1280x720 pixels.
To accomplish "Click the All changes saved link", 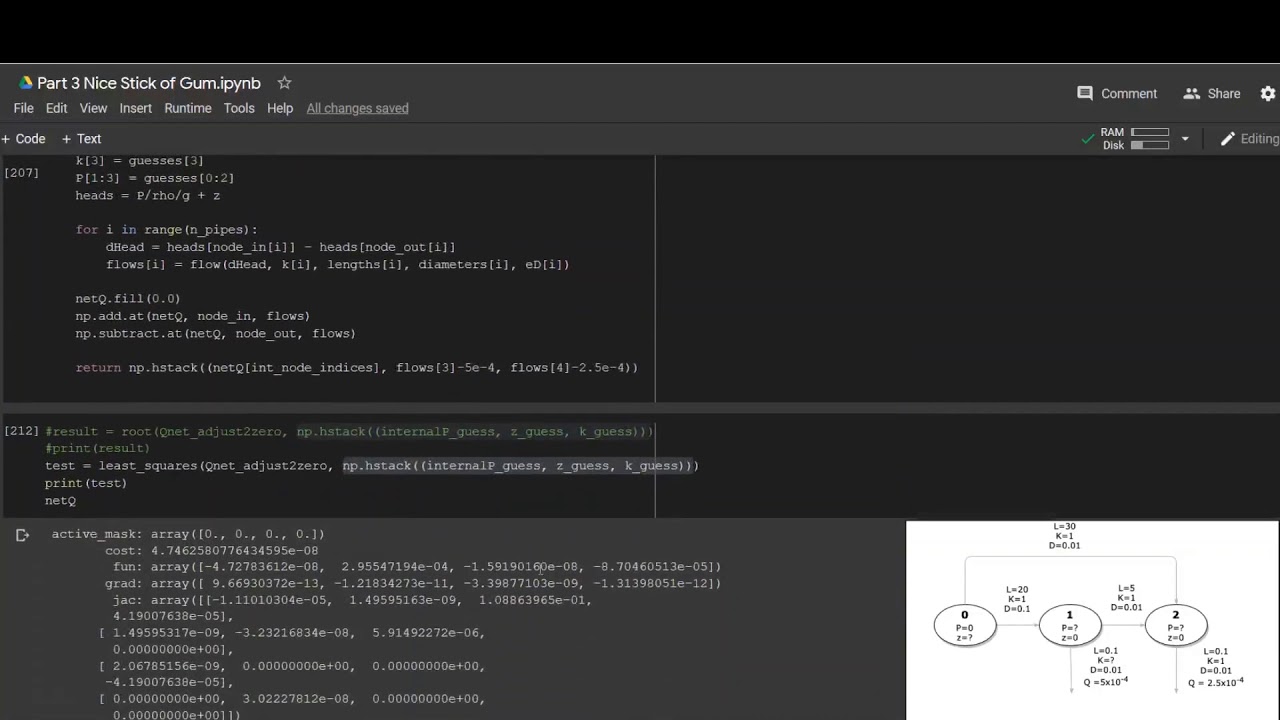I will coord(357,108).
